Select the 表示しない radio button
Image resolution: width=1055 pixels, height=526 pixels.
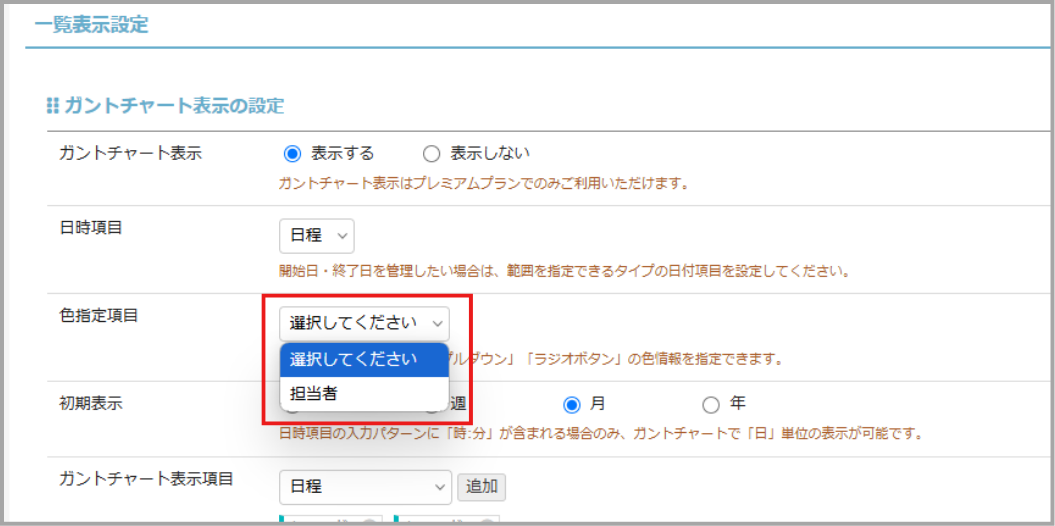pos(431,154)
